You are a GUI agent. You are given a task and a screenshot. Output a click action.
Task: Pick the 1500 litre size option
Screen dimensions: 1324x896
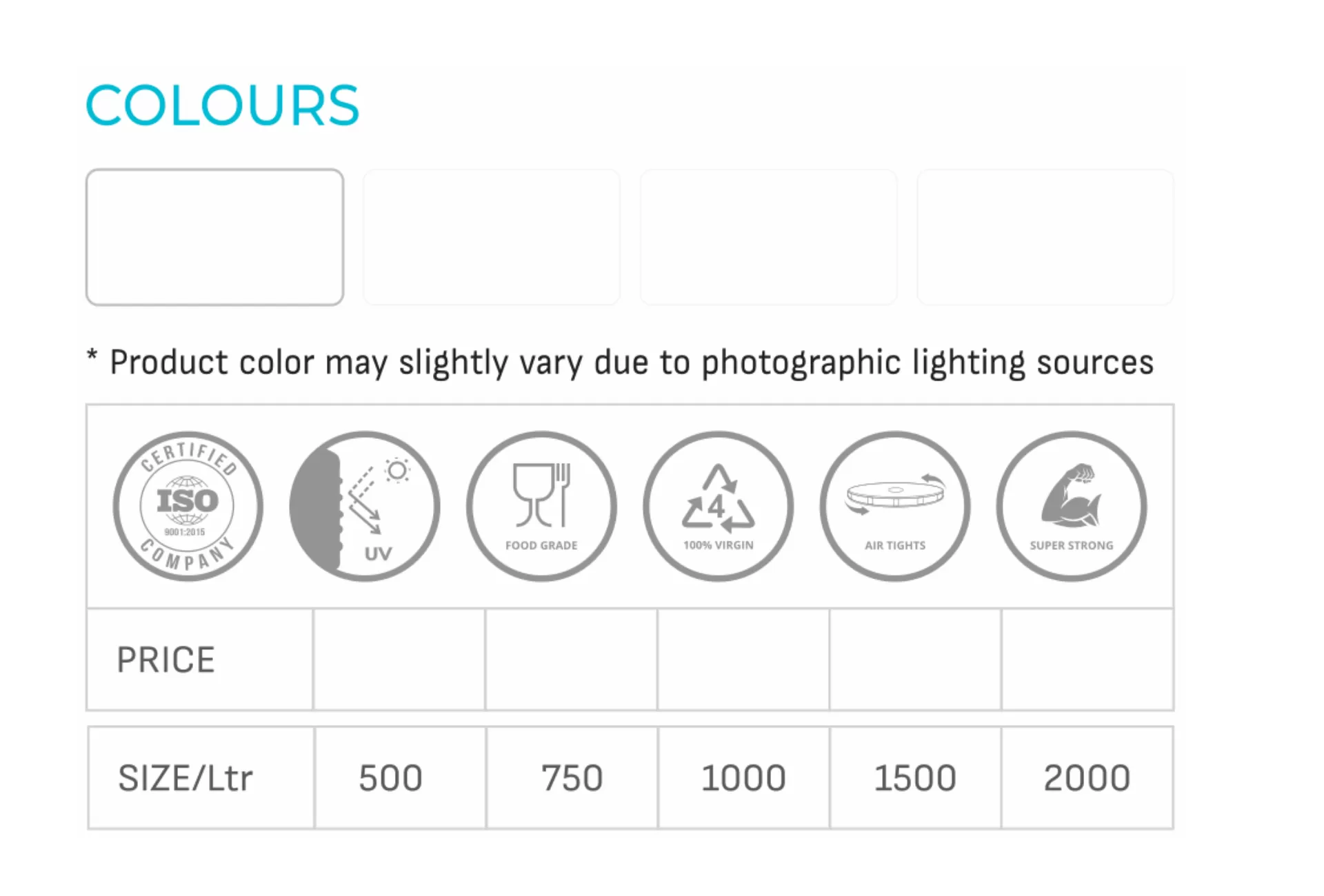tap(915, 777)
